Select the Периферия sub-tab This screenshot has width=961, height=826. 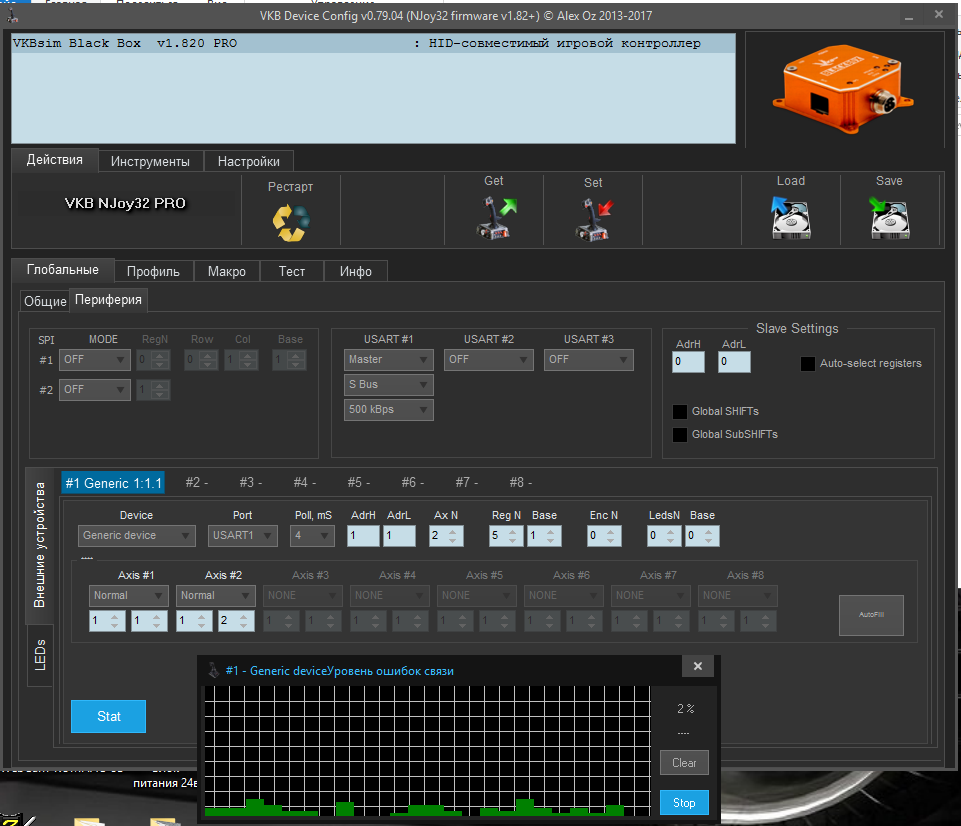click(108, 300)
